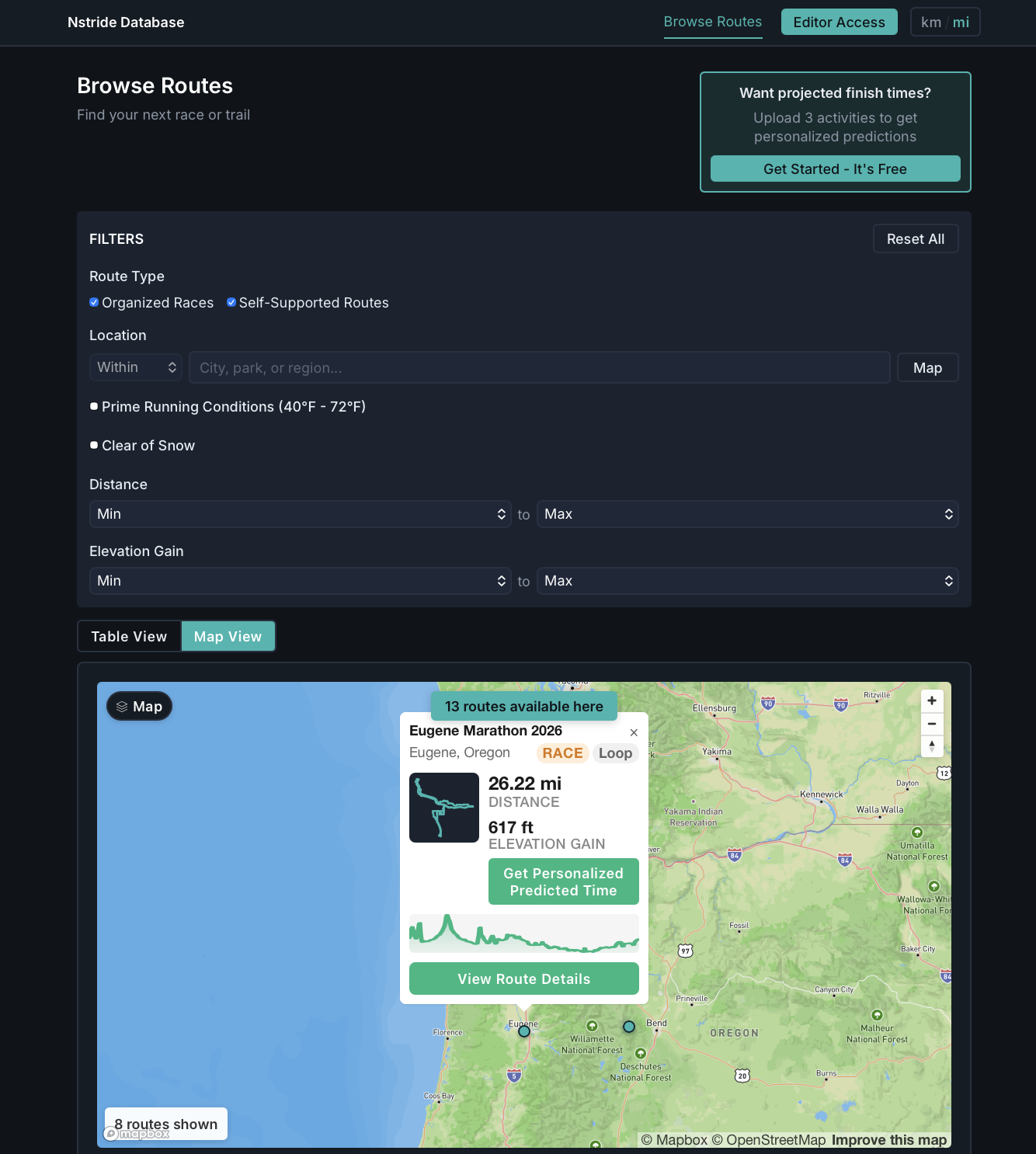Screen dimensions: 1036x1154
Task: Reset map bearing with the compass control
Action: tap(932, 746)
